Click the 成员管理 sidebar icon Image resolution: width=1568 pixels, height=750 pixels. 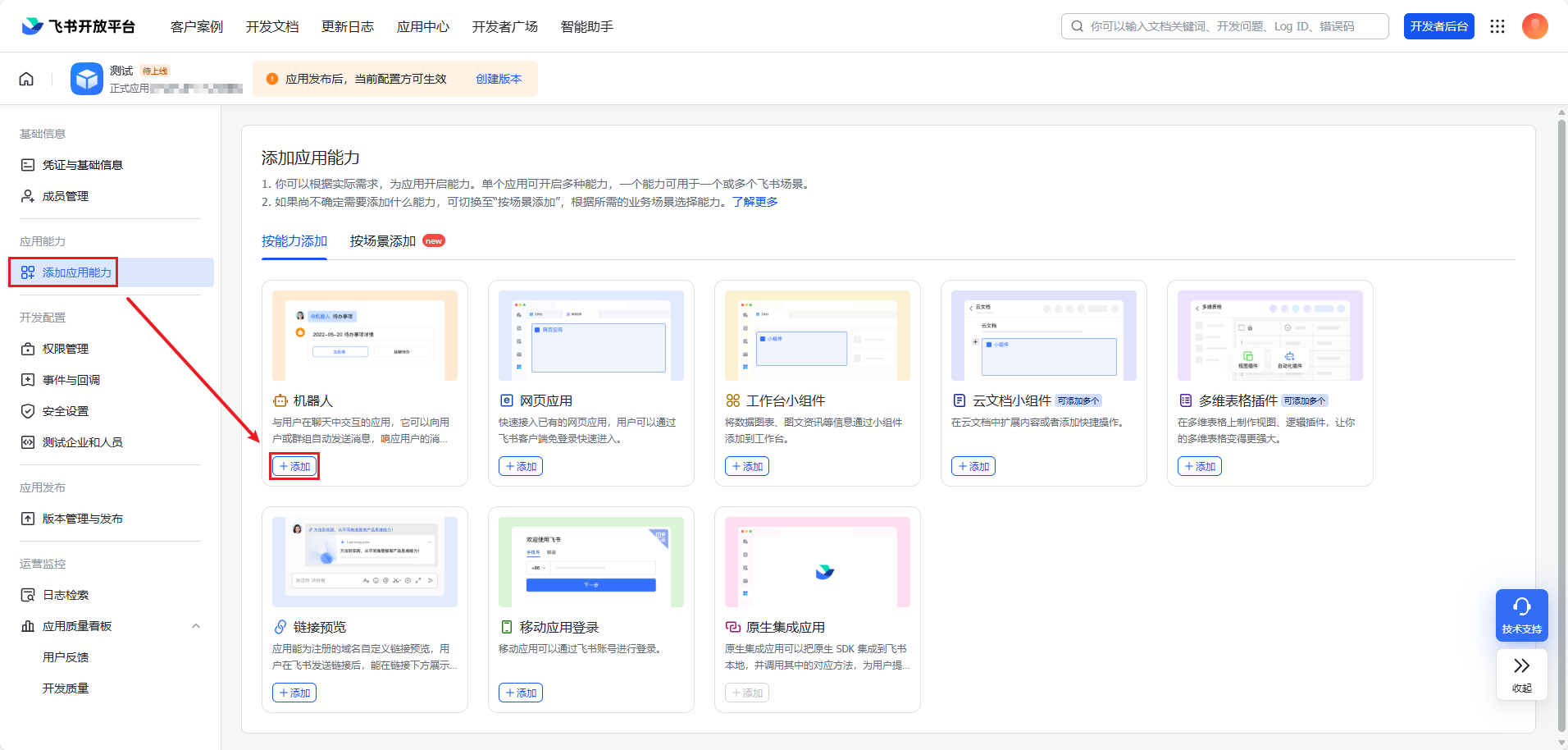point(27,195)
